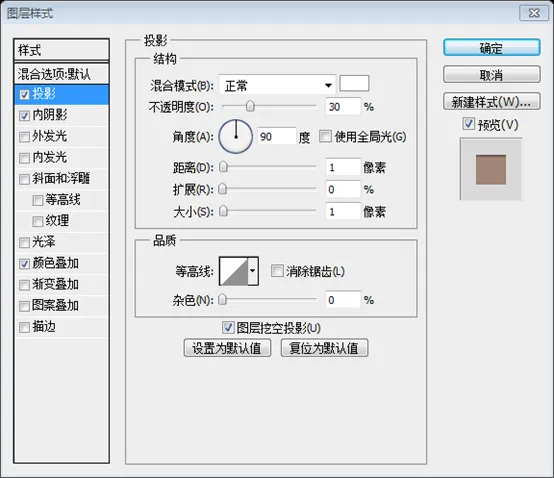
Task: Uncheck the 颜色叠加 checkbox
Action: [x=24, y=264]
